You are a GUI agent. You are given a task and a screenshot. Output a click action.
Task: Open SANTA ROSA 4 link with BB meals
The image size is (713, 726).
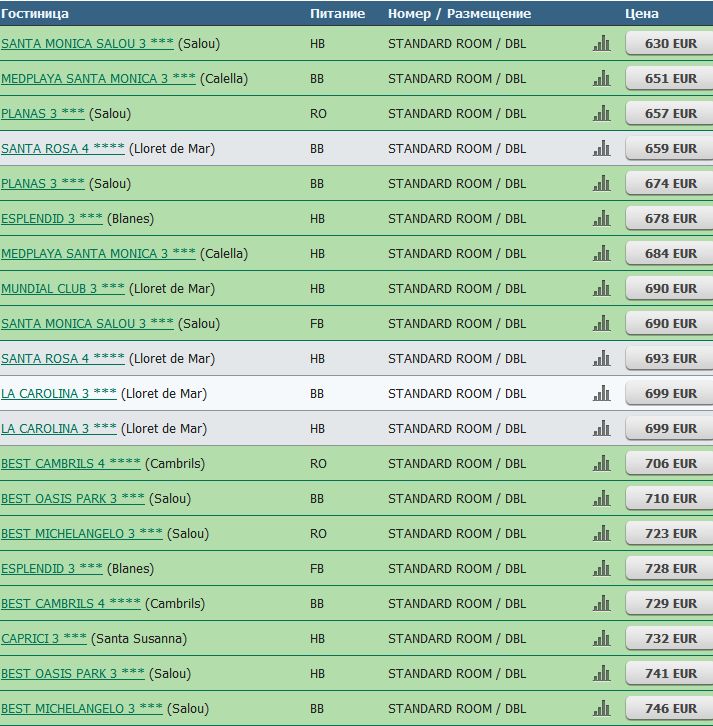pyautogui.click(x=63, y=149)
